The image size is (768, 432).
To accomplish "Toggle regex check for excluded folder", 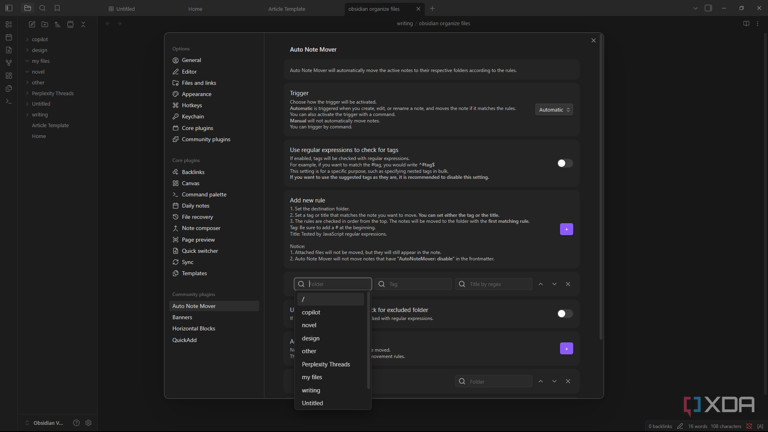I will pos(564,313).
